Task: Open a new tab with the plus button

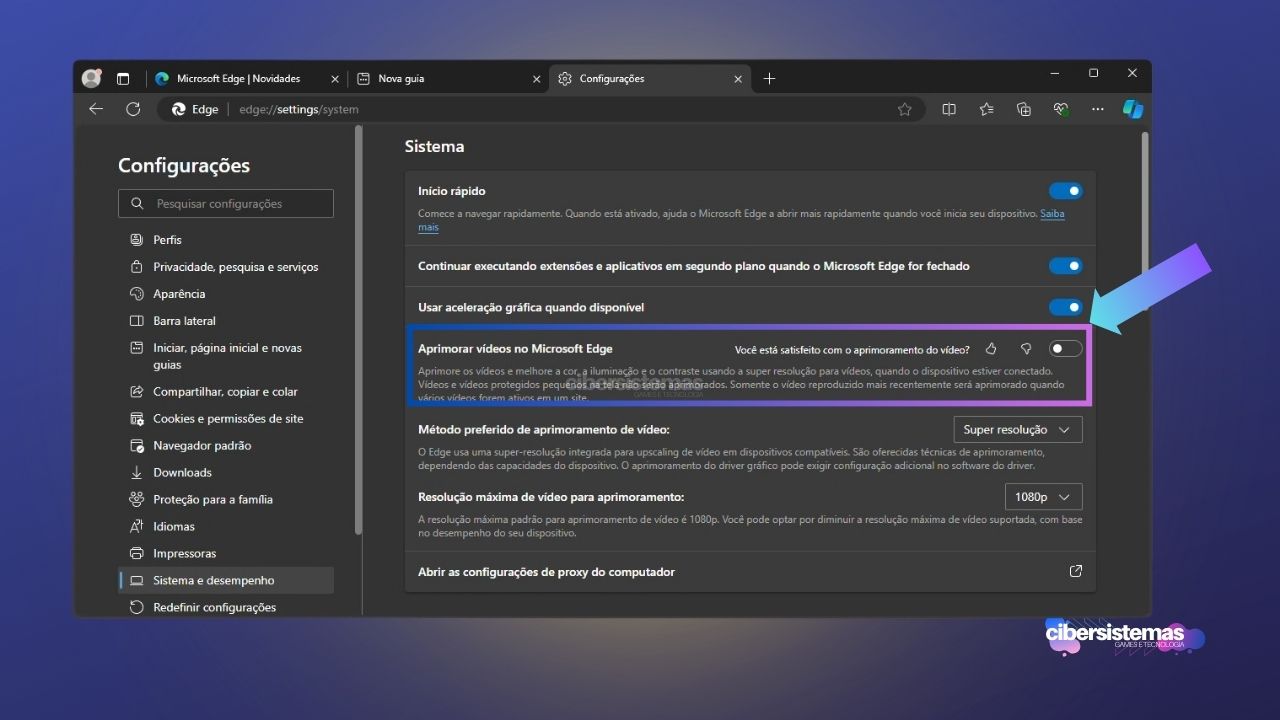Action: [x=769, y=79]
